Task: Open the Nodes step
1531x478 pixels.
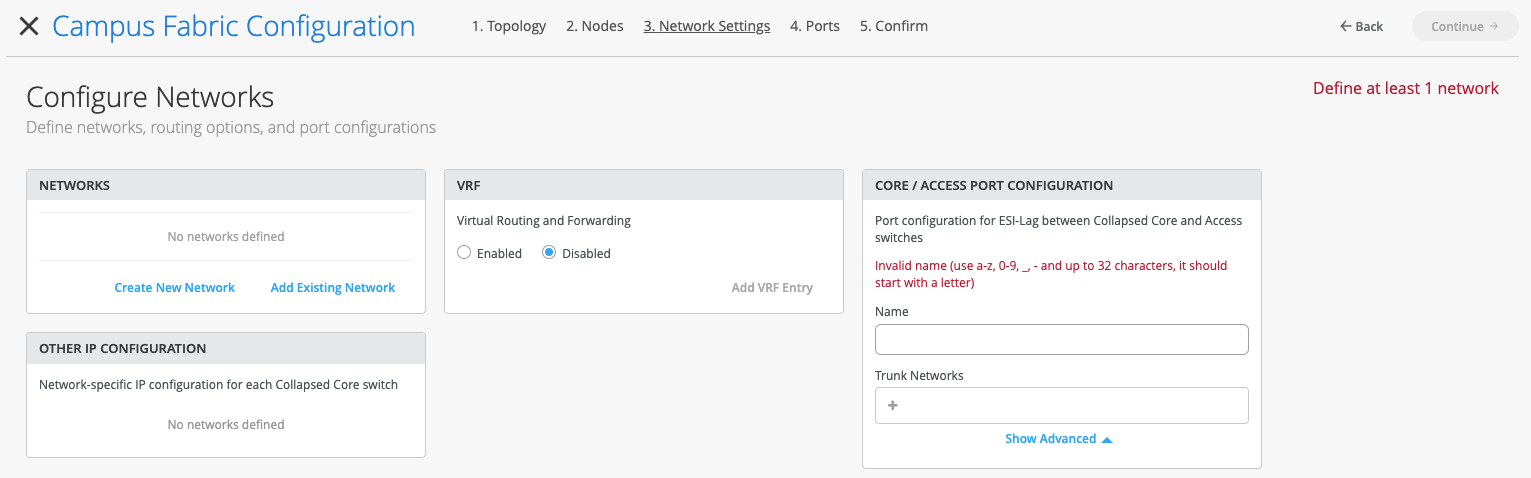Action: (x=594, y=27)
